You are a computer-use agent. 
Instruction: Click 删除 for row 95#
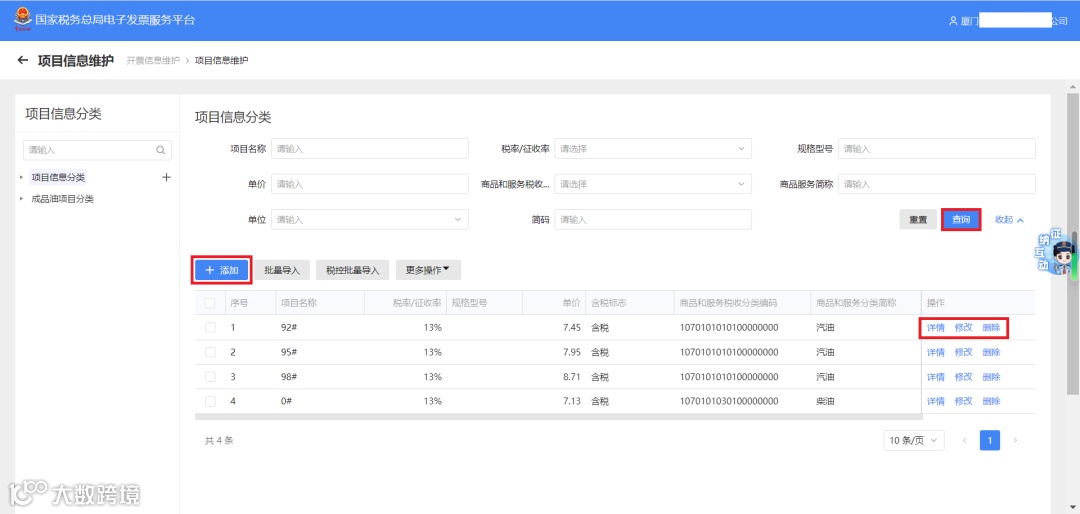click(x=991, y=352)
